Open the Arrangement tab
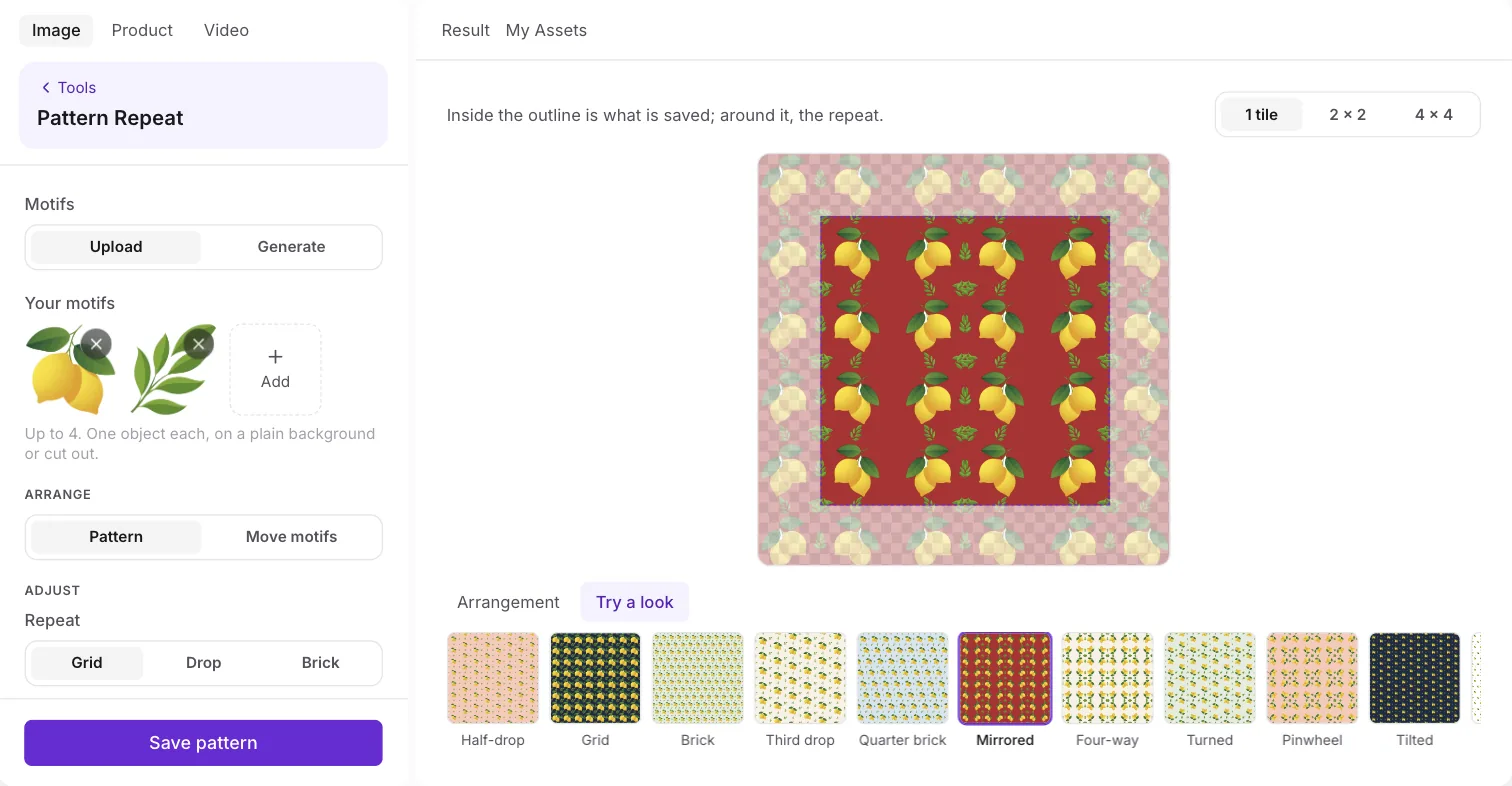The height and width of the screenshot is (786, 1512). click(x=508, y=602)
